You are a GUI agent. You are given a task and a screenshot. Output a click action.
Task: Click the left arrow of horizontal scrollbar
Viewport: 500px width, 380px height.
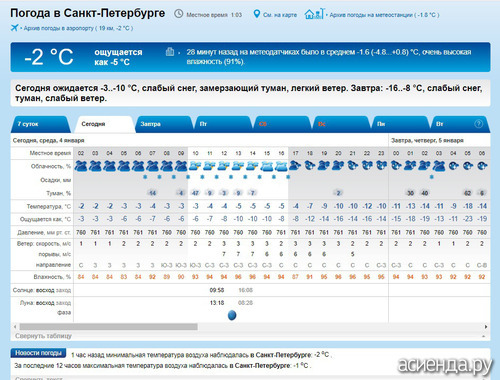[x=15, y=327]
